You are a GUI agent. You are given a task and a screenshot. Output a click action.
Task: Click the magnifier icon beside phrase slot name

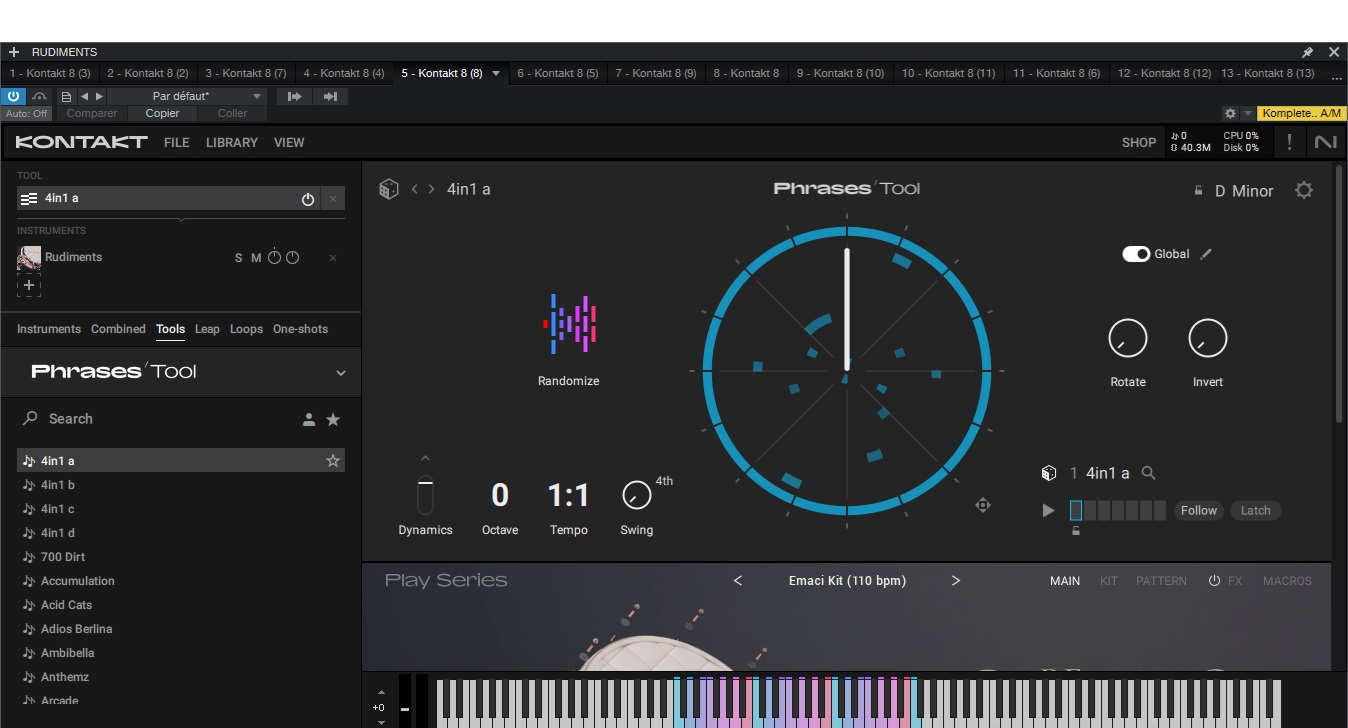pyautogui.click(x=1149, y=473)
